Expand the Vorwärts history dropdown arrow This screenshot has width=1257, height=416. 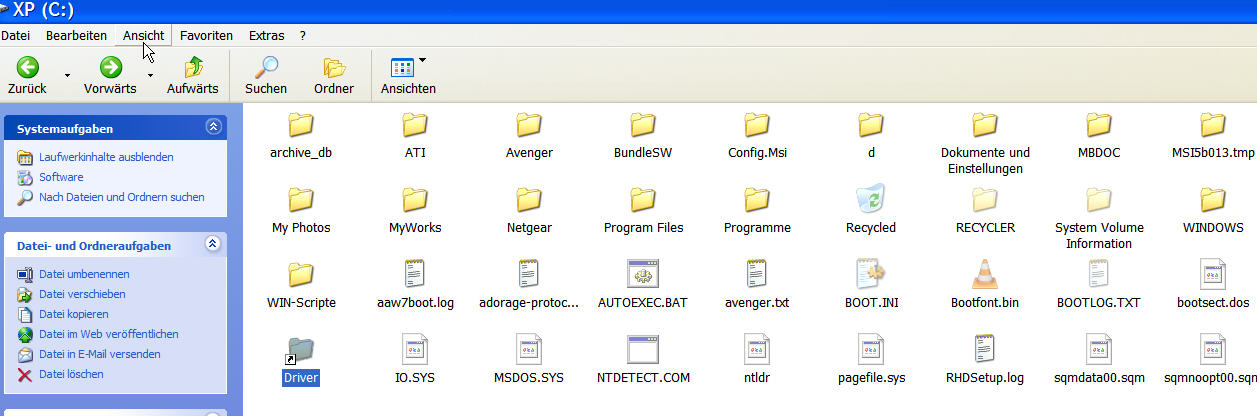click(x=150, y=75)
